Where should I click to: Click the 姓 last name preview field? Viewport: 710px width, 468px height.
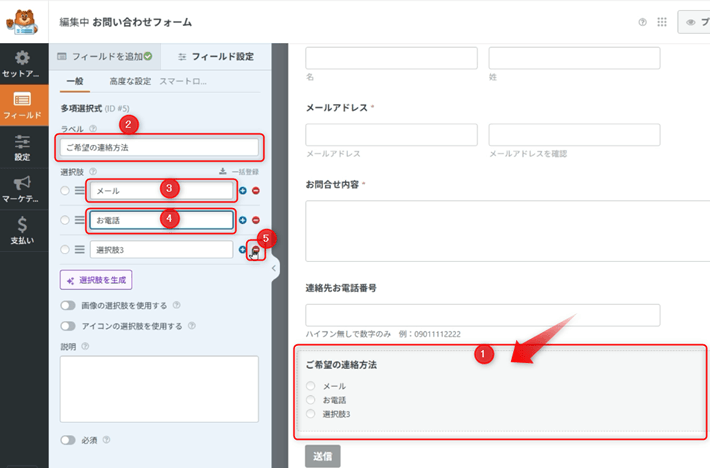[x=574, y=58]
